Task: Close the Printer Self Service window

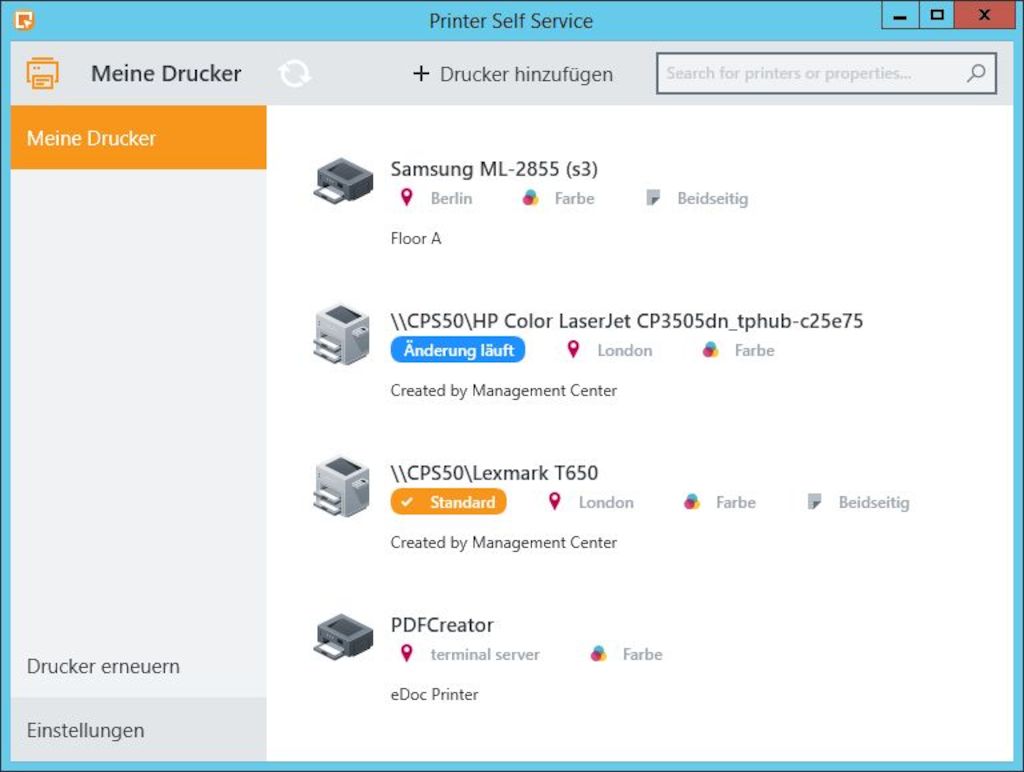Action: tap(984, 15)
